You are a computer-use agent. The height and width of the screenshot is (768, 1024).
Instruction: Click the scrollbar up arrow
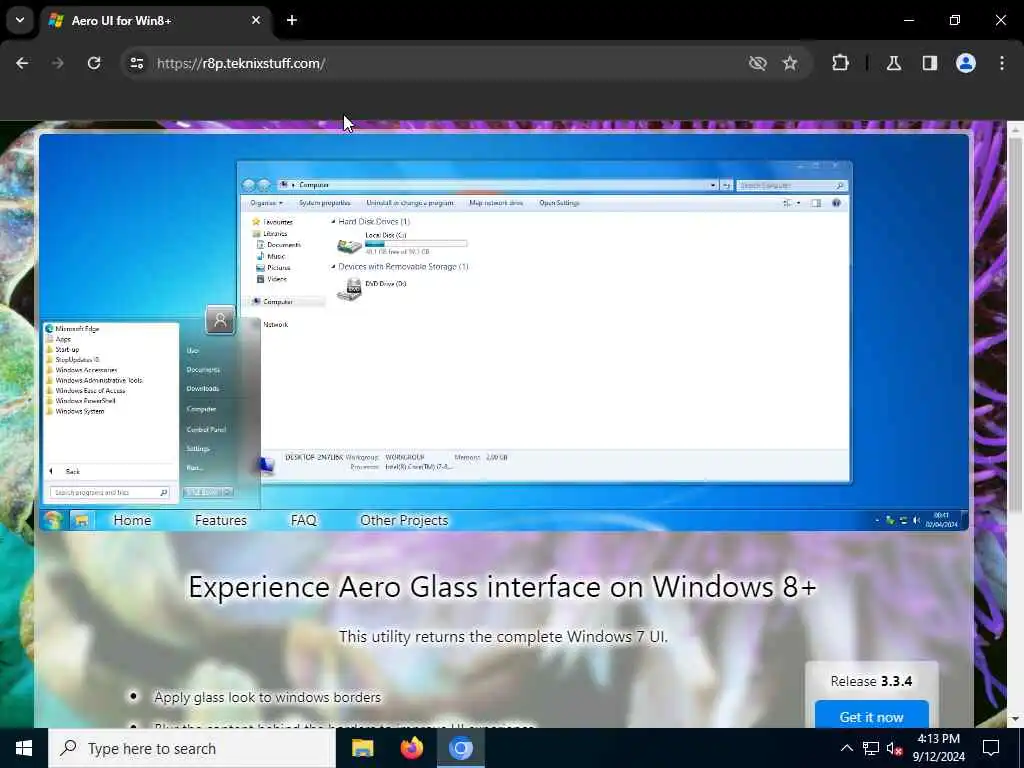[x=1015, y=130]
